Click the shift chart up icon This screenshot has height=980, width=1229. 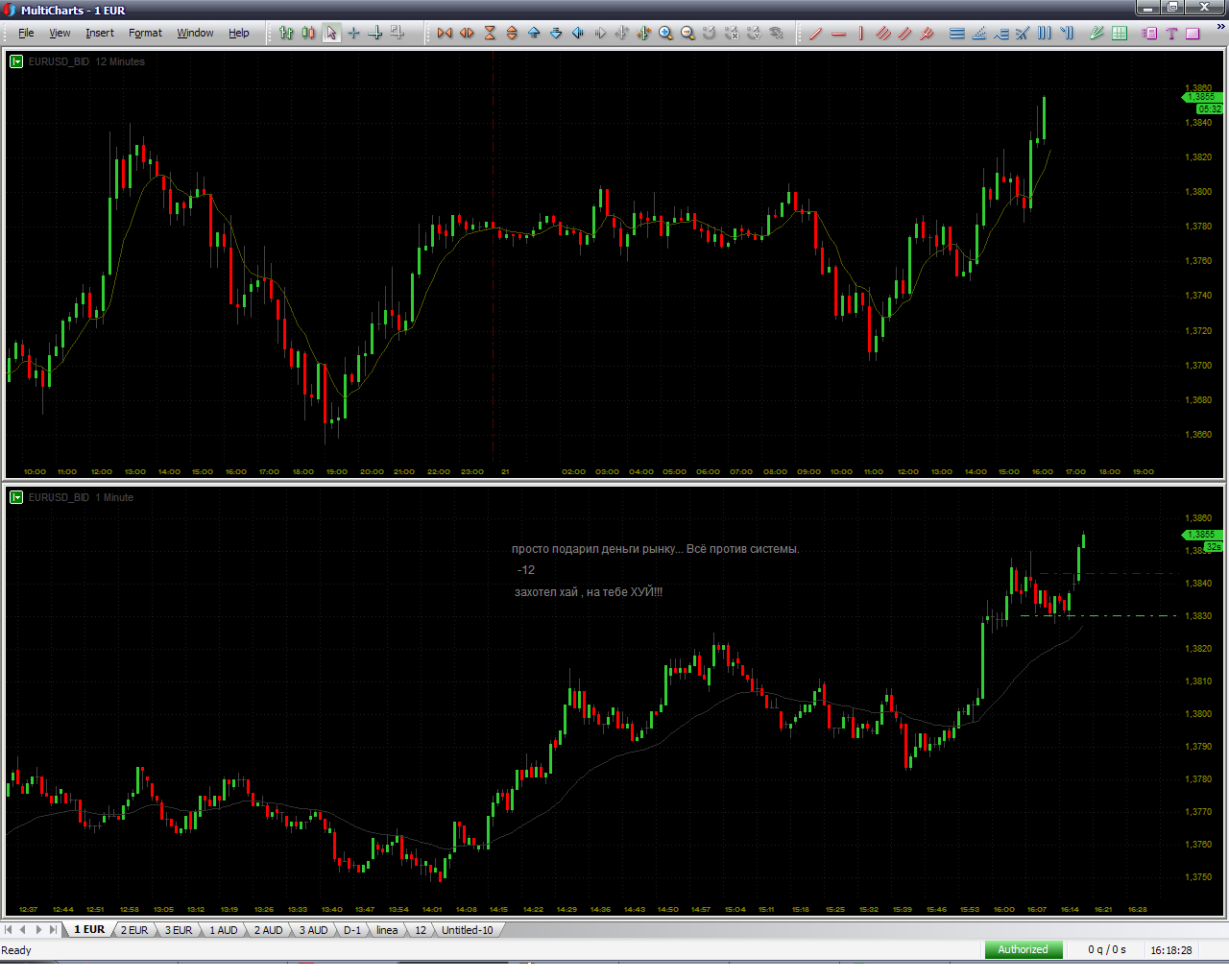pos(534,33)
